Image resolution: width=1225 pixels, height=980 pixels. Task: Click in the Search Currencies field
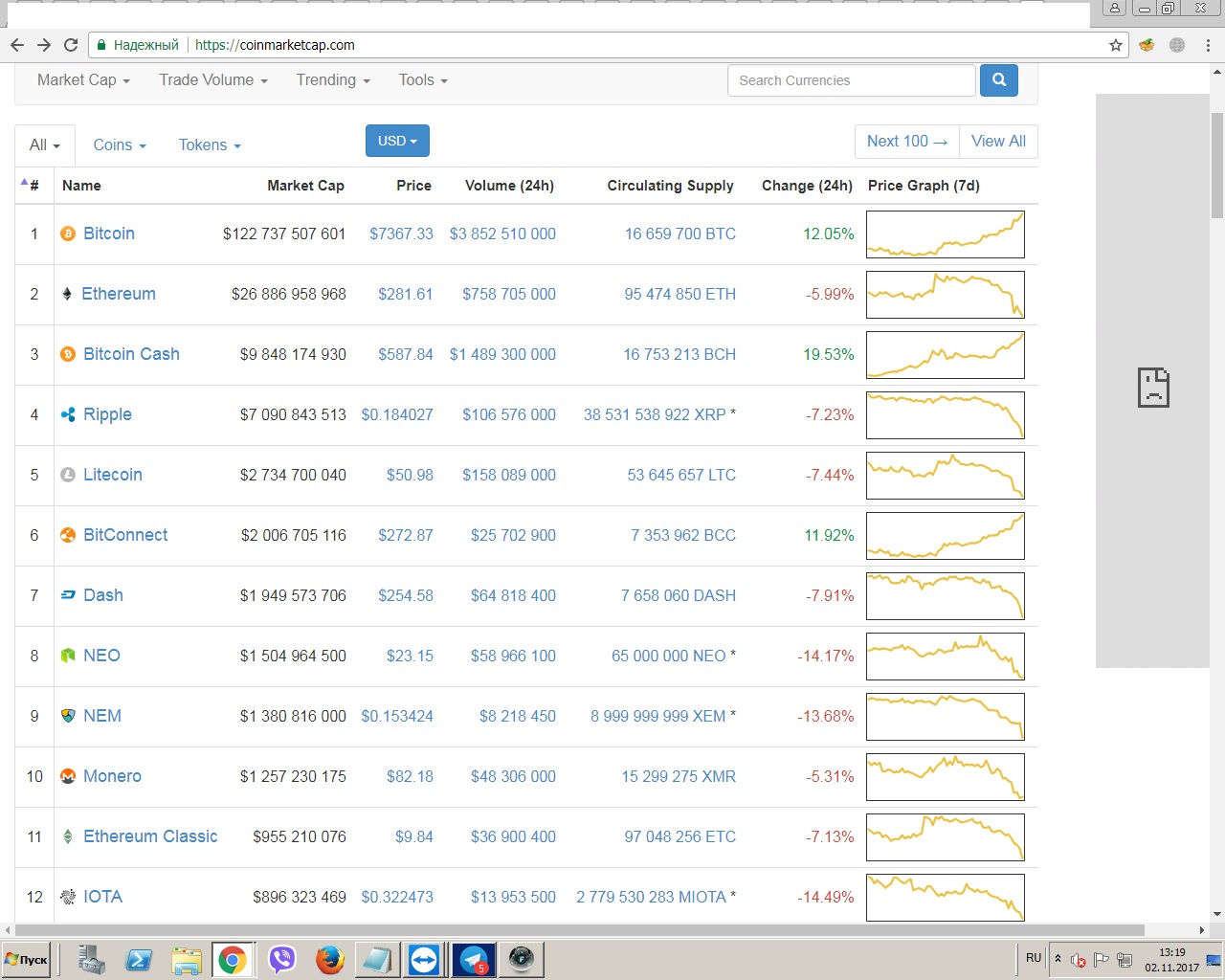coord(852,80)
